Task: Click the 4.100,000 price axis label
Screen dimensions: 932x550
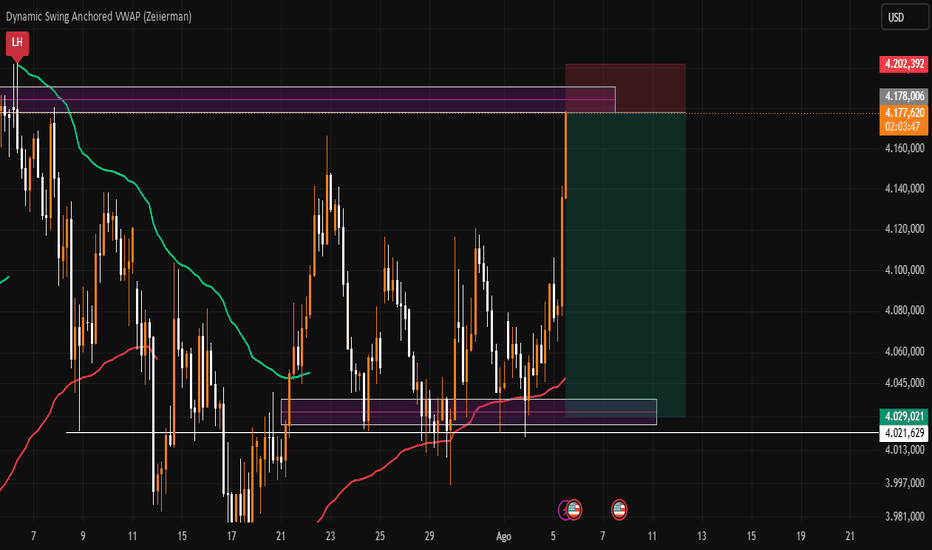Action: [904, 270]
